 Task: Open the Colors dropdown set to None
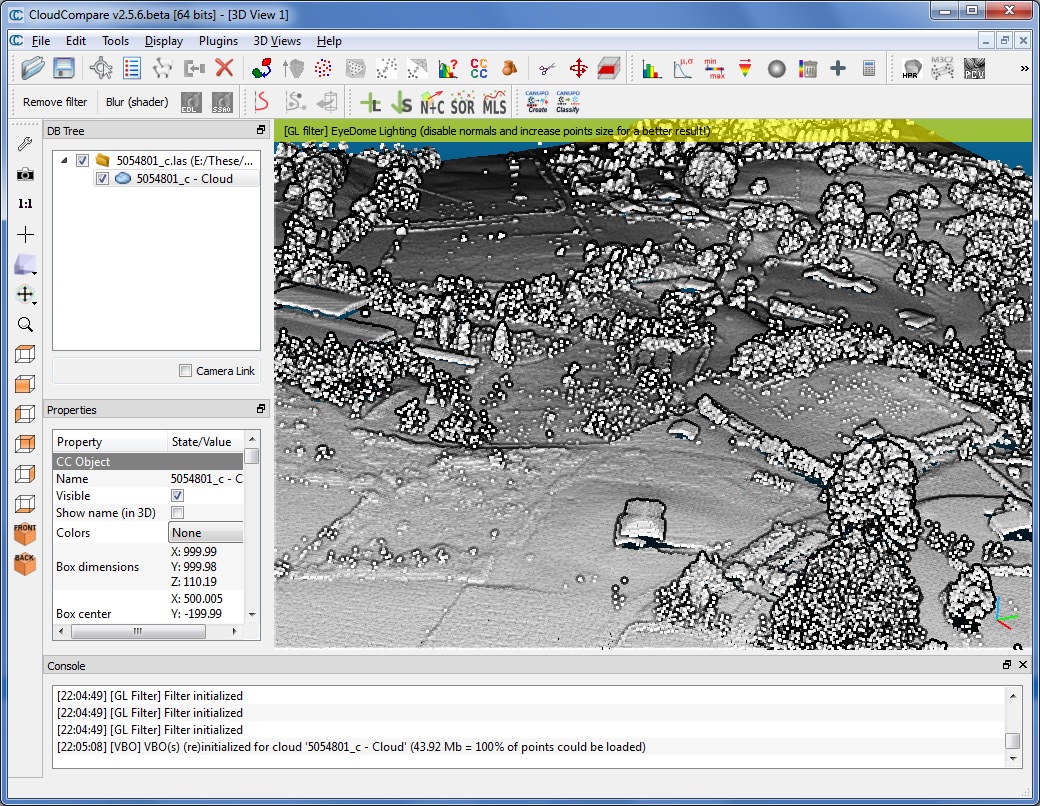coord(206,533)
